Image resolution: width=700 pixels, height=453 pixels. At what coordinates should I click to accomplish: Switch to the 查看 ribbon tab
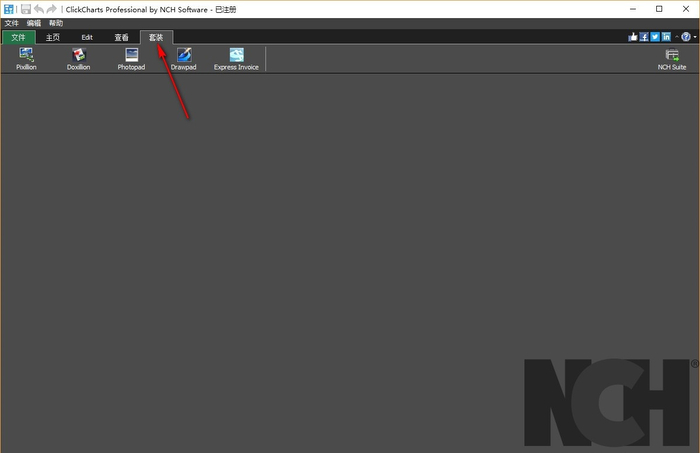(121, 37)
